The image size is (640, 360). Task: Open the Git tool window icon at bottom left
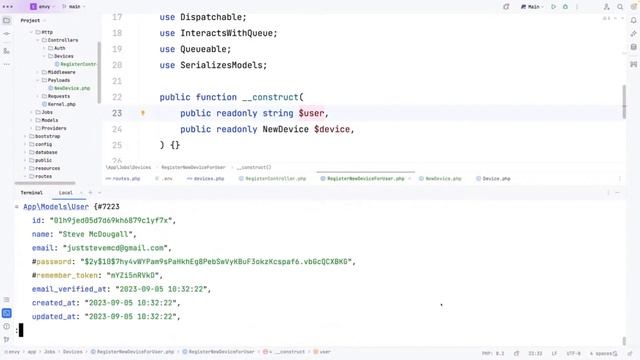pos(7,340)
